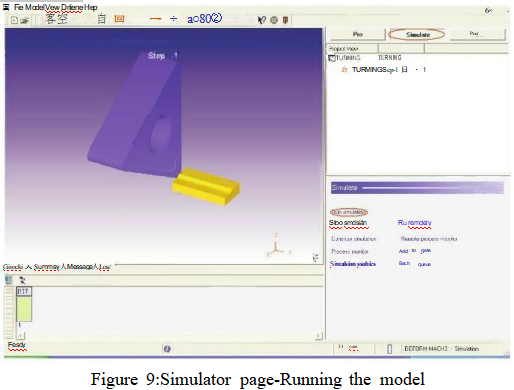Click the Post button
This screenshot has width=514, height=390.
(477, 34)
